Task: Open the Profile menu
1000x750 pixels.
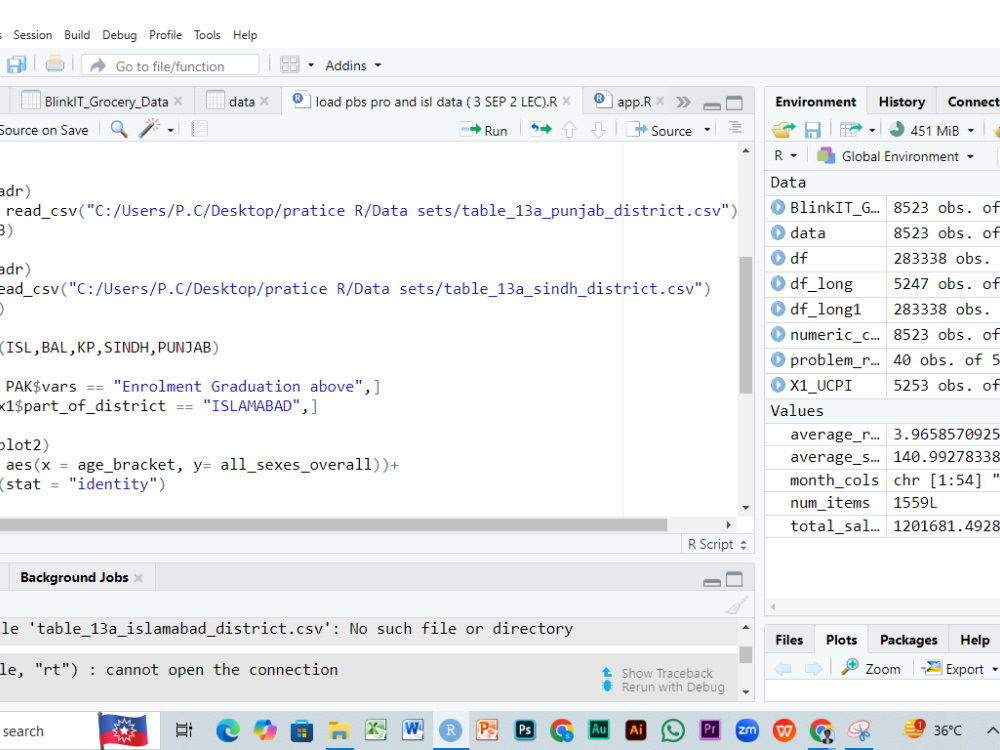Action: pyautogui.click(x=165, y=35)
